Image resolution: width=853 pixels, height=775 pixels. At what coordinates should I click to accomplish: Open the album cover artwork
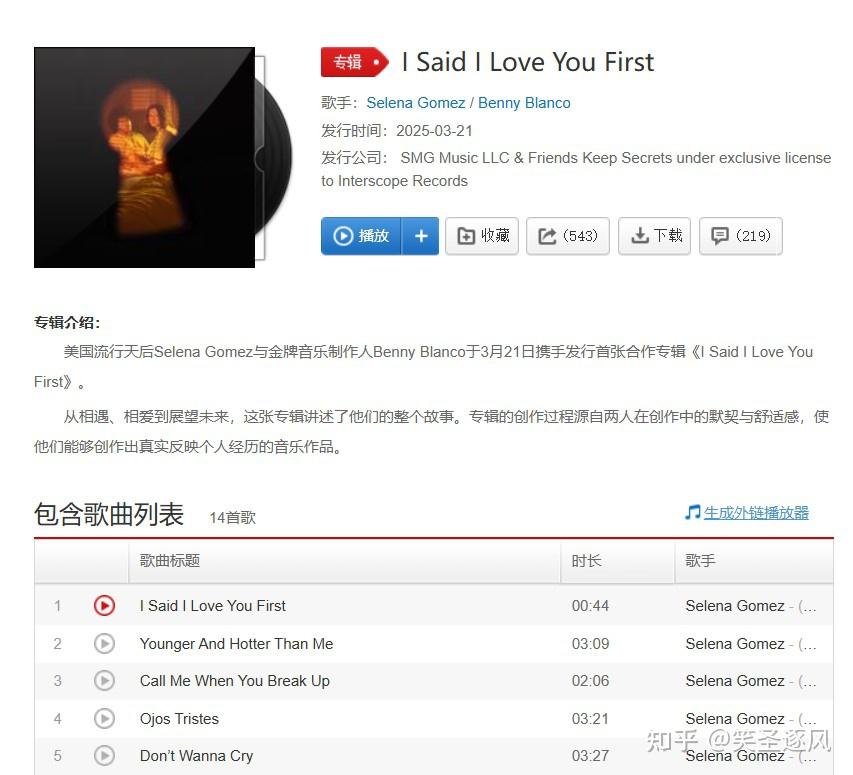point(144,157)
